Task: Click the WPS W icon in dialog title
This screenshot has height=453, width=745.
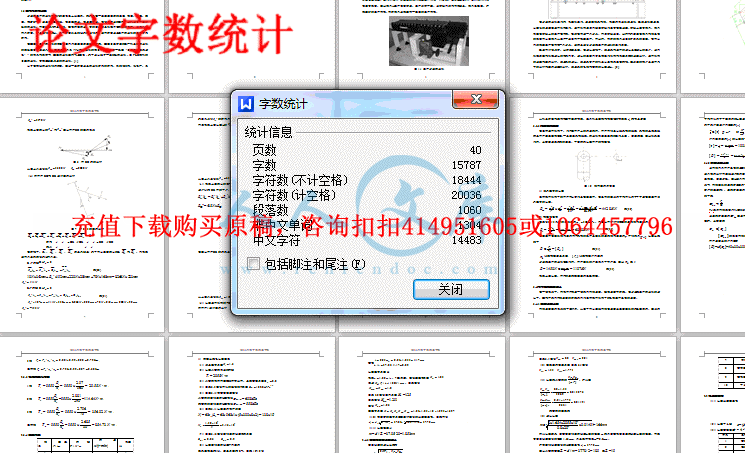Action: point(246,104)
